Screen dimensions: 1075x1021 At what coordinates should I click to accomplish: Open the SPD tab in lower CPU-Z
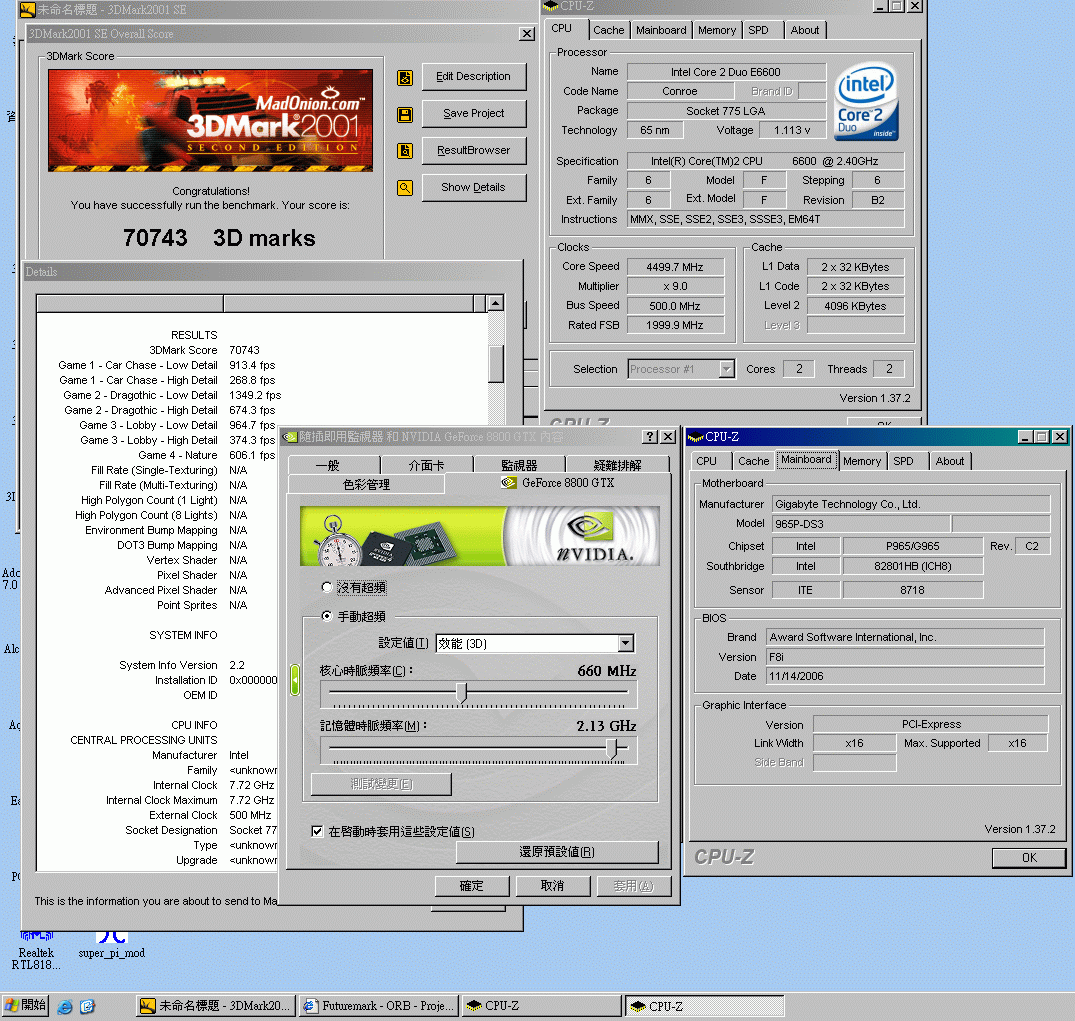tap(904, 461)
